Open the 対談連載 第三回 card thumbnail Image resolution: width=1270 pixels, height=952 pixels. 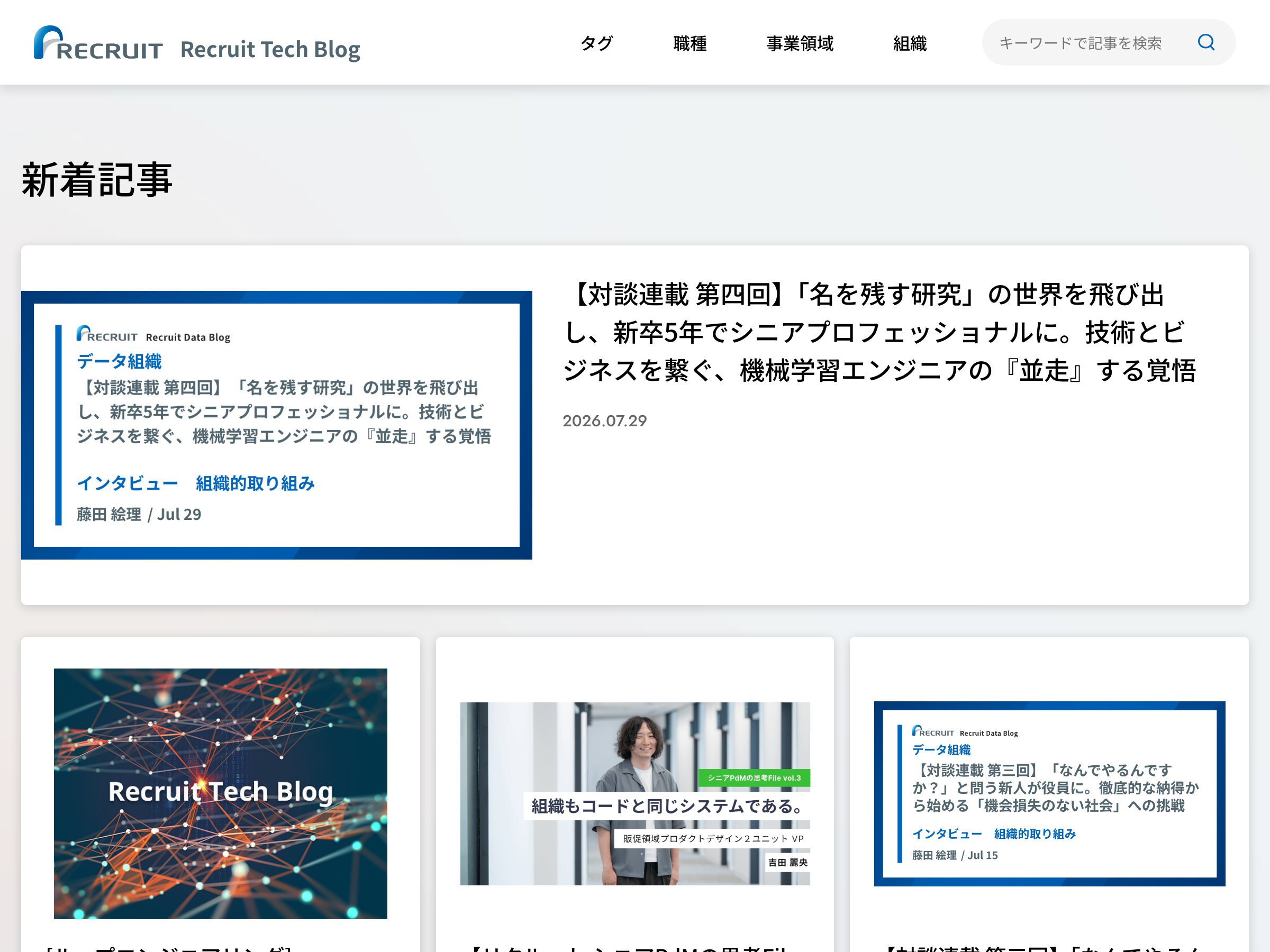(1049, 794)
